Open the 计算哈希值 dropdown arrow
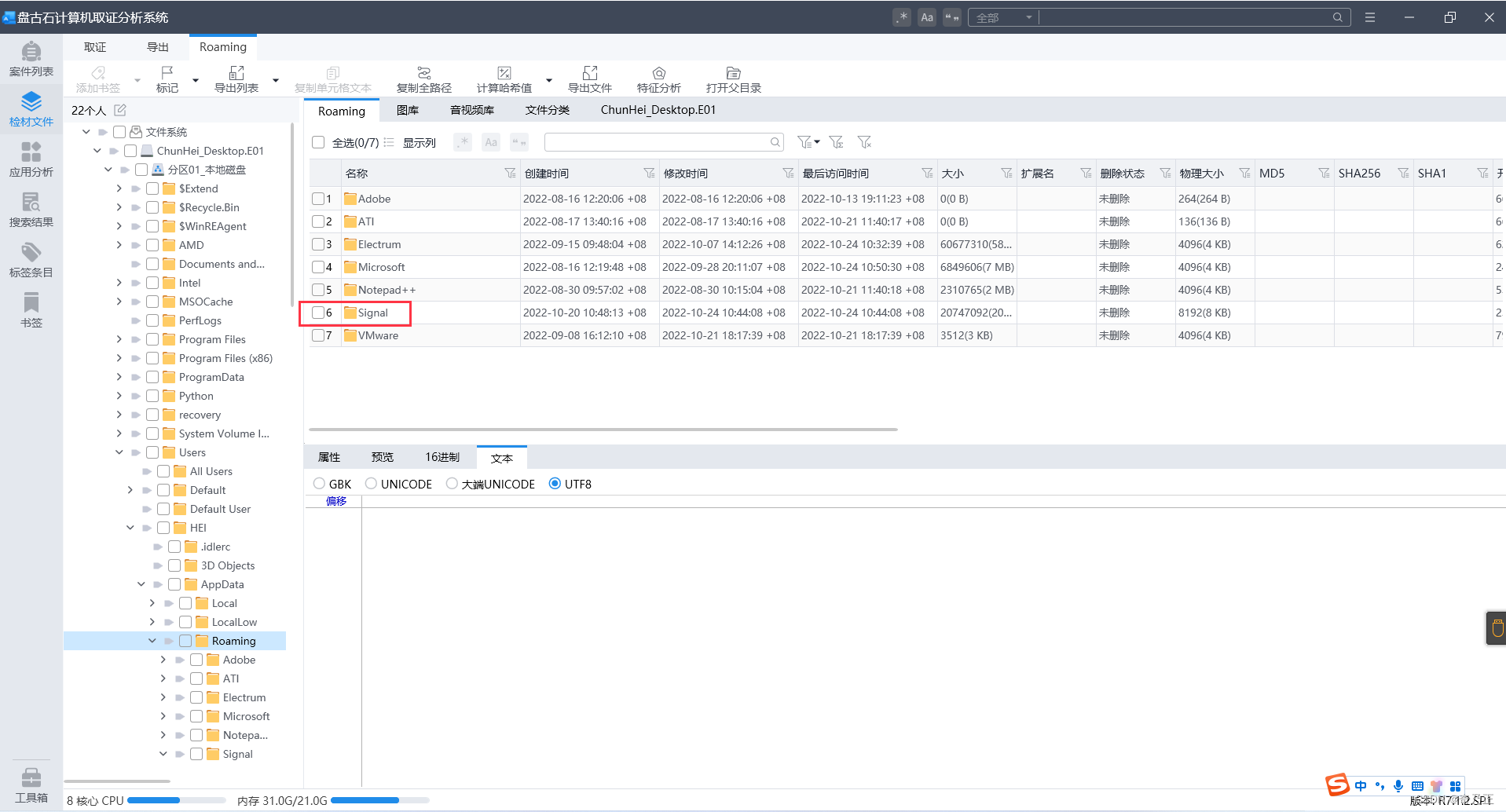1506x812 pixels. (549, 80)
